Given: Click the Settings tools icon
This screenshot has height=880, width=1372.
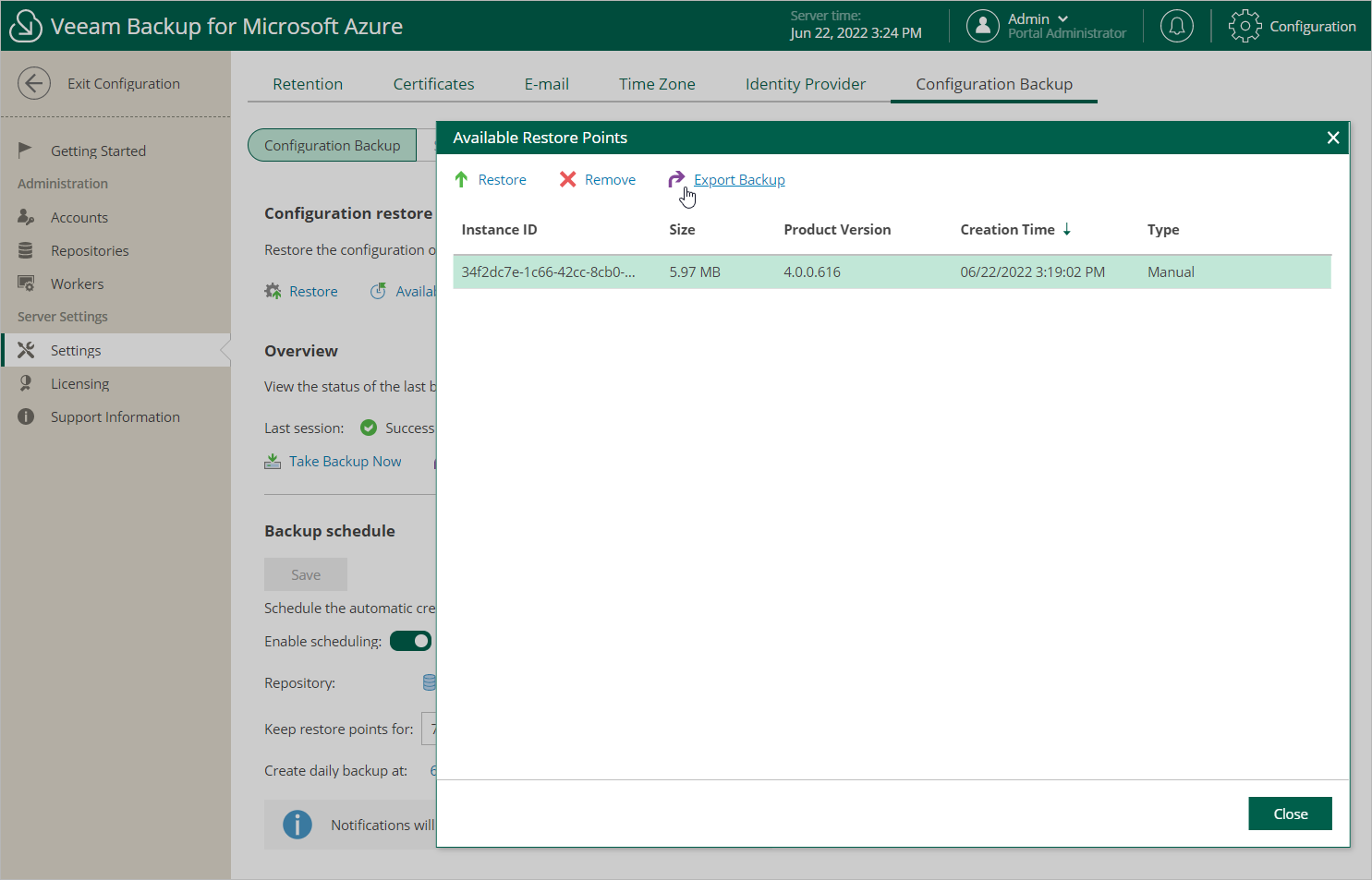Looking at the screenshot, I should click(x=26, y=350).
